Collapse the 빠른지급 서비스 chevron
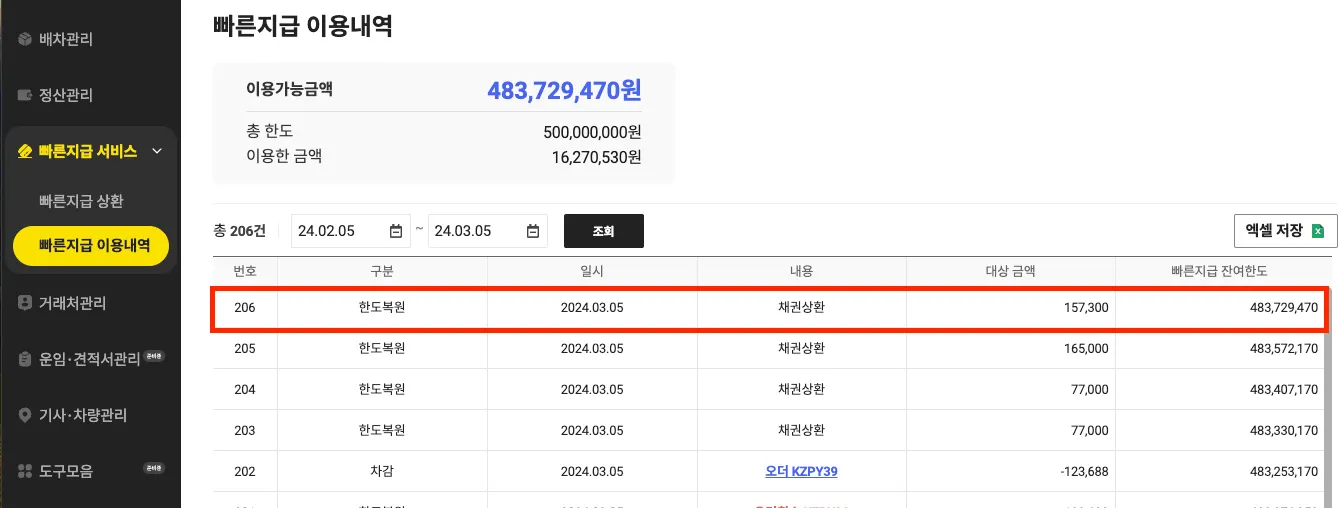This screenshot has height=508, width=1339. [156, 152]
